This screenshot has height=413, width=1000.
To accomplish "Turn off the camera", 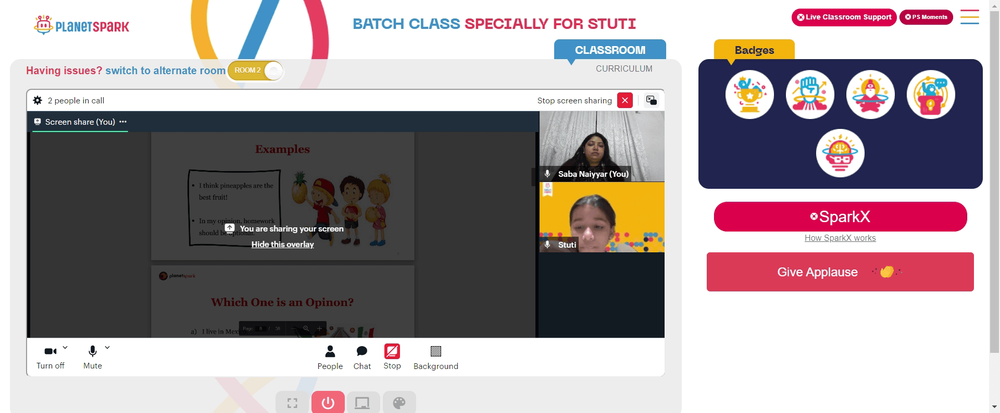I will tap(50, 358).
